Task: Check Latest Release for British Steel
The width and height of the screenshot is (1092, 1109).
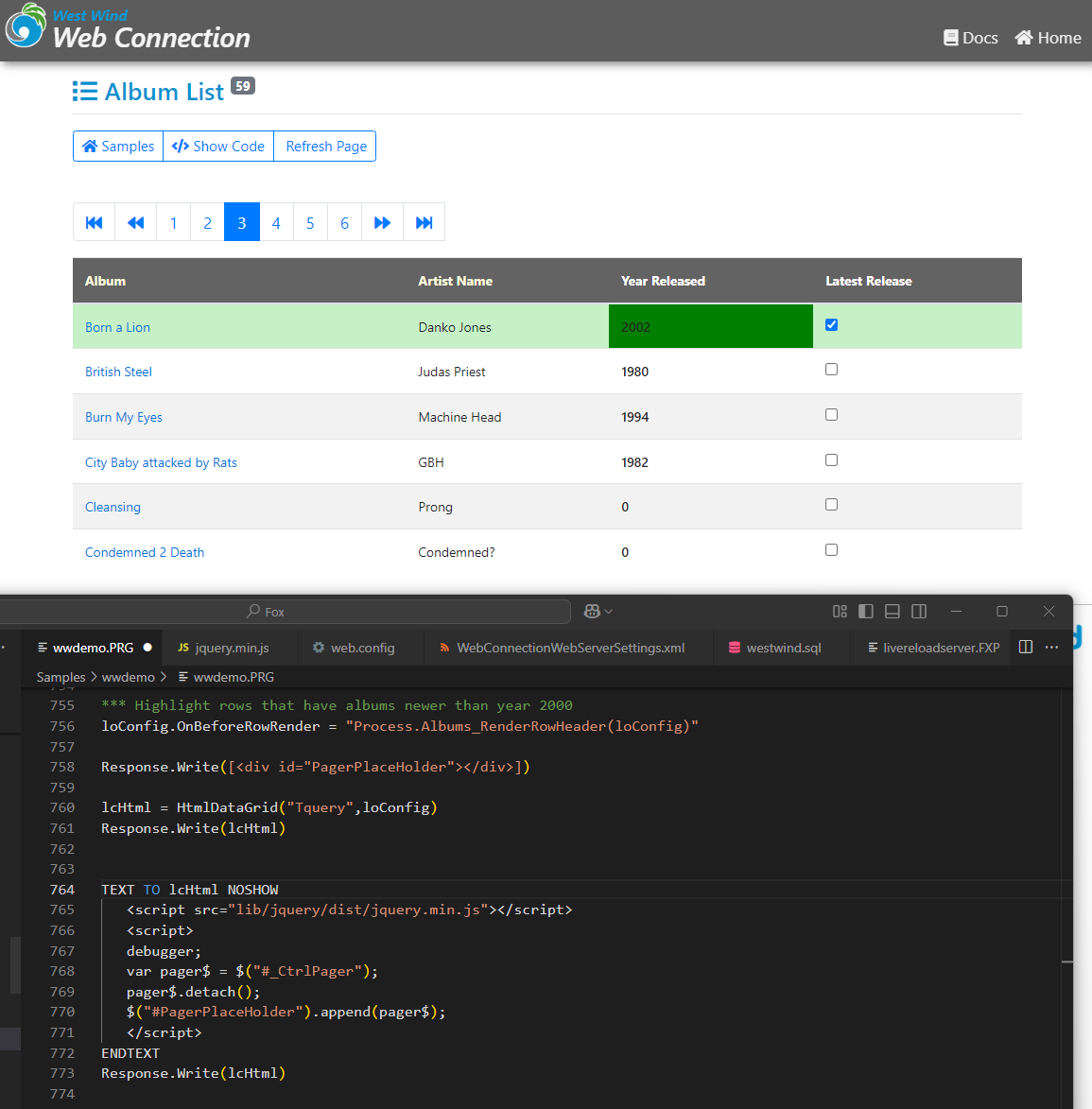Action: [832, 370]
